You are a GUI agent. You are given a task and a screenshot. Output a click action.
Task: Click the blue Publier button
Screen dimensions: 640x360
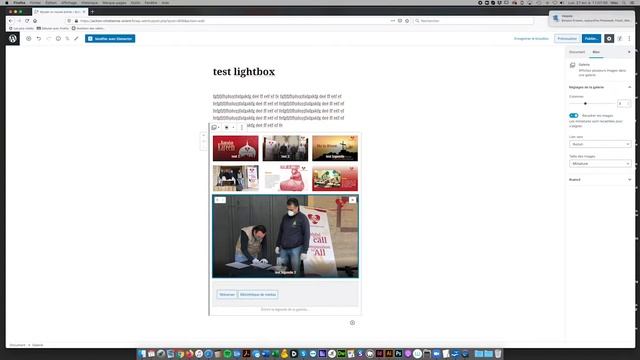(591, 38)
